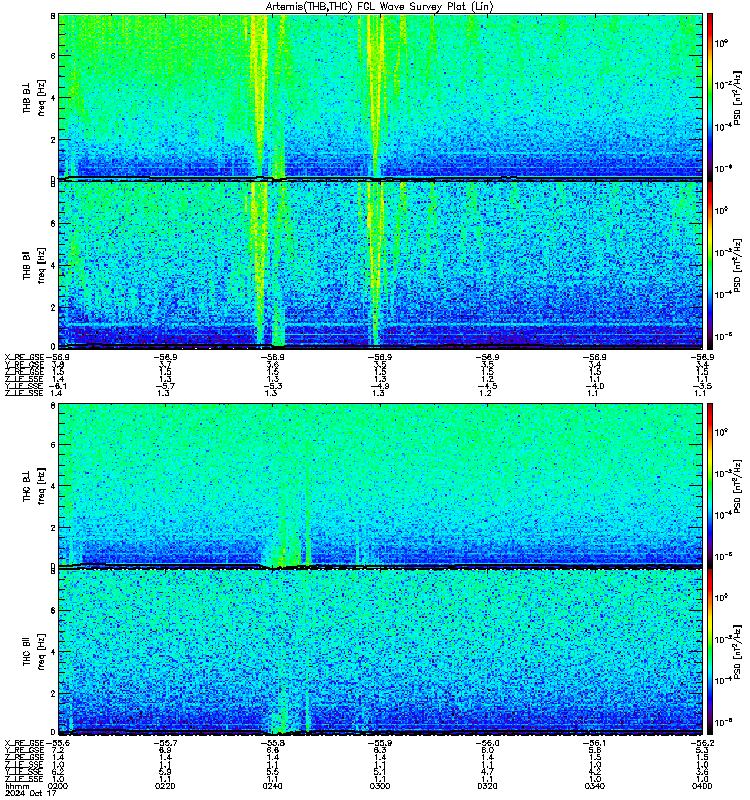Click the color bar beside THC B⊥ panel
This screenshot has width=750, height=800.
coord(709,485)
